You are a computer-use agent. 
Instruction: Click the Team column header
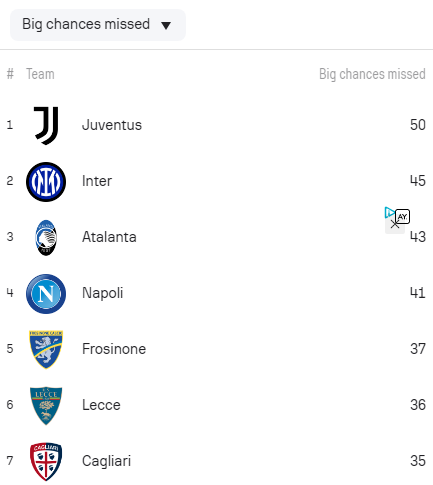coord(40,74)
